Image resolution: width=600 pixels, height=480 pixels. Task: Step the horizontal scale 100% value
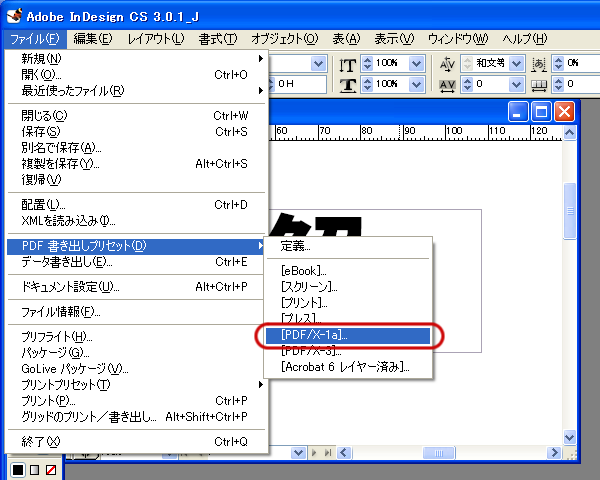(x=367, y=85)
